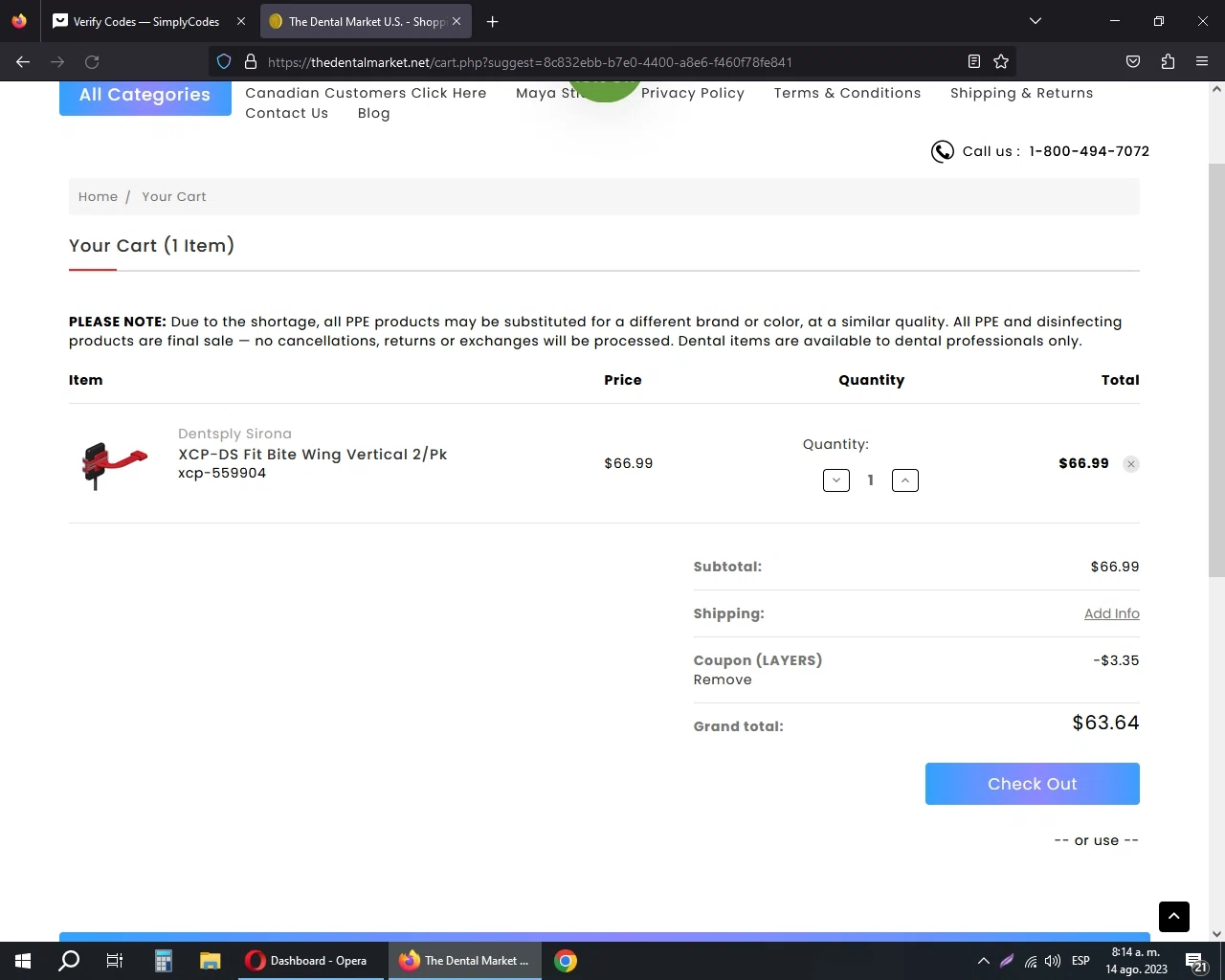Click the phone number 1-800-494-7072
Viewport: 1225px width, 980px height.
click(x=1089, y=151)
